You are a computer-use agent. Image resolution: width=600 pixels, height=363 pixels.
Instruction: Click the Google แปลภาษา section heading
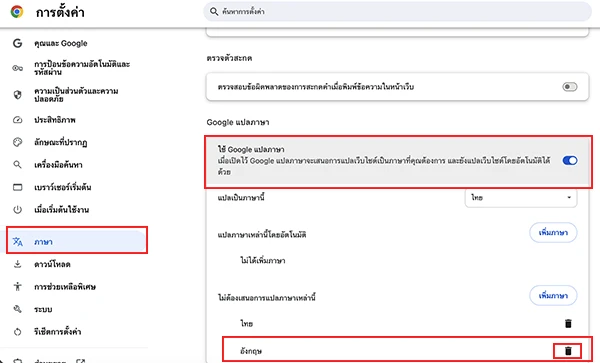238,122
